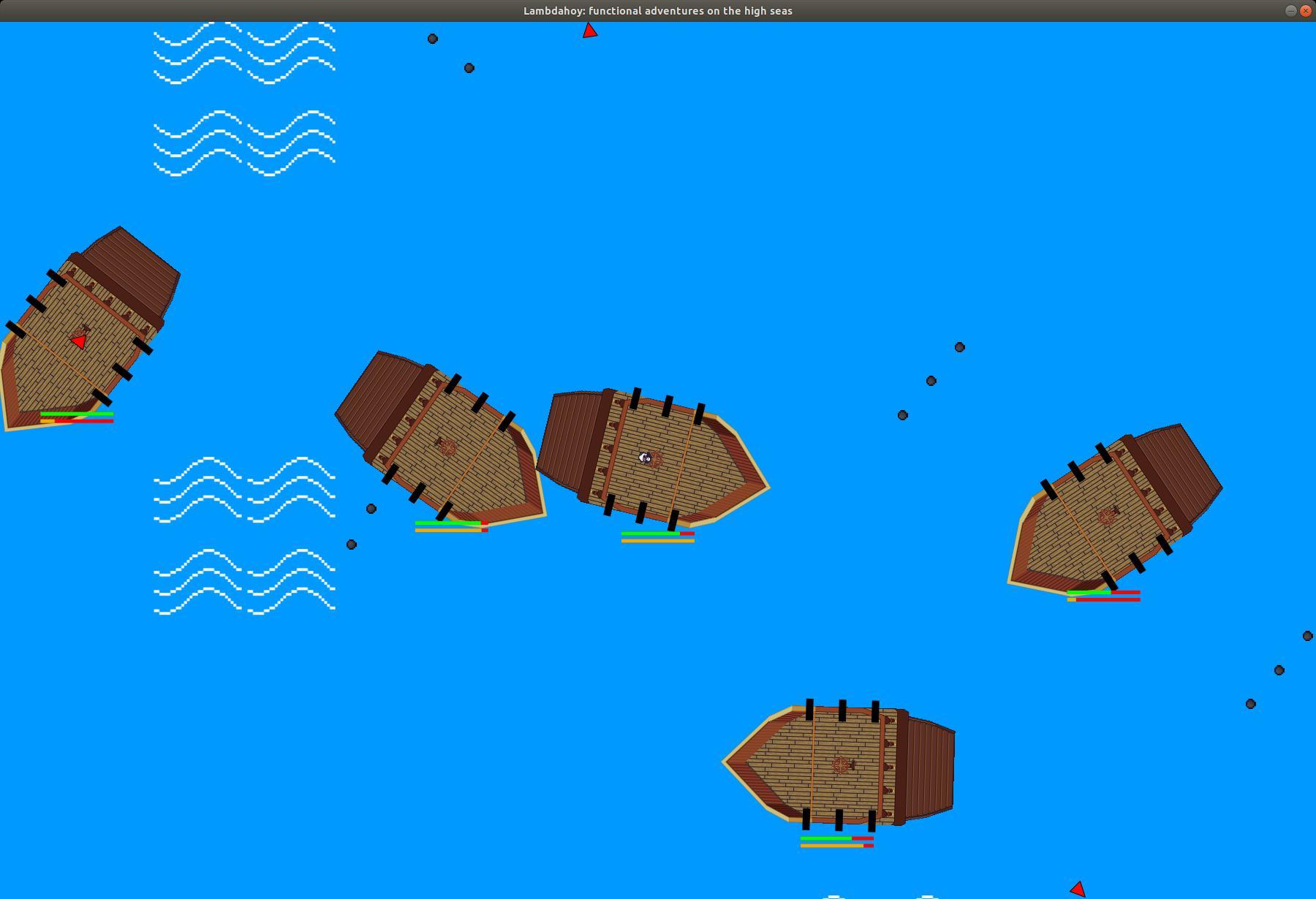Click the Lambdahoy window title bar text
The image size is (1316, 899).
click(657, 11)
